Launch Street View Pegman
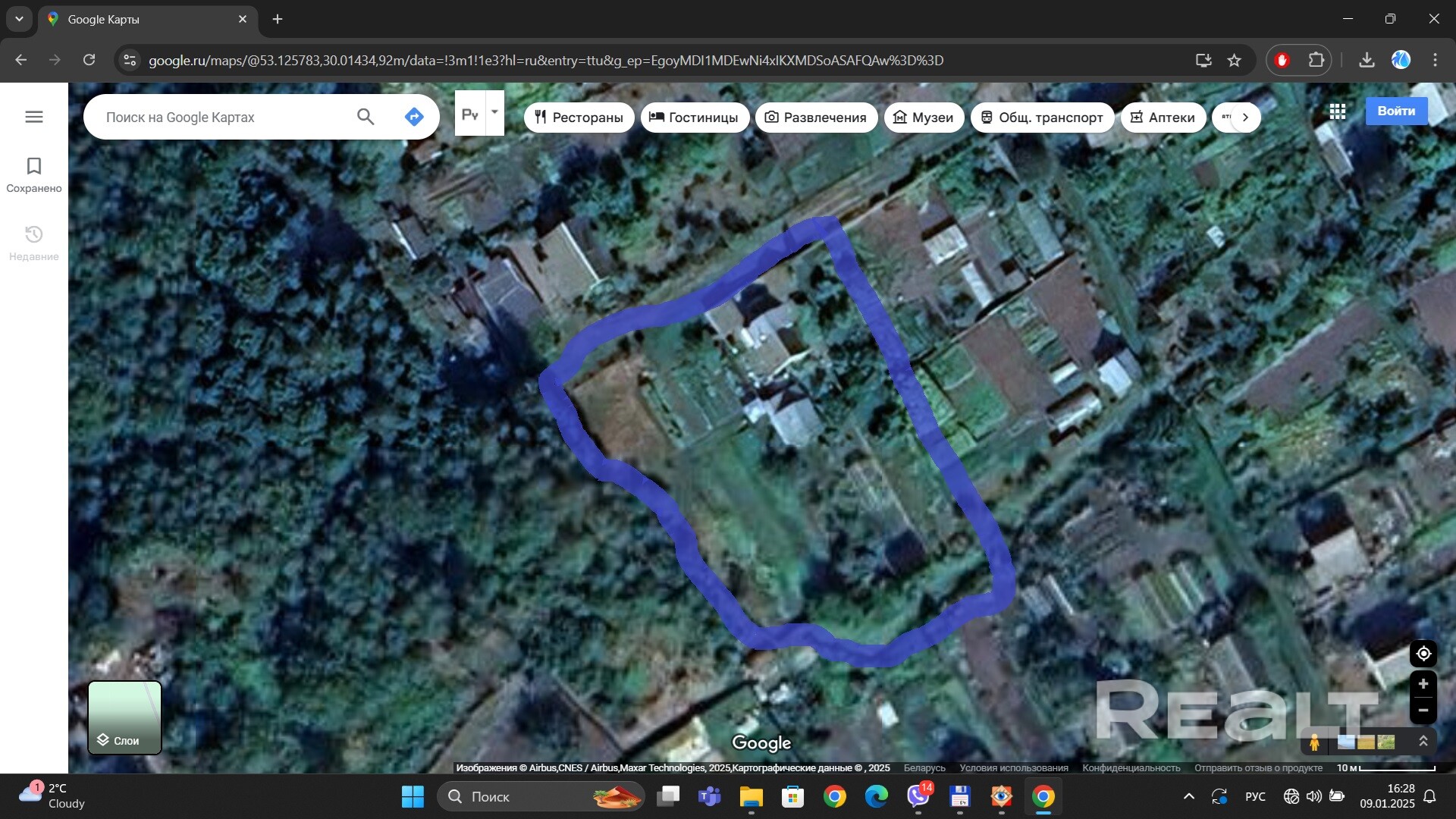 coord(1314,742)
